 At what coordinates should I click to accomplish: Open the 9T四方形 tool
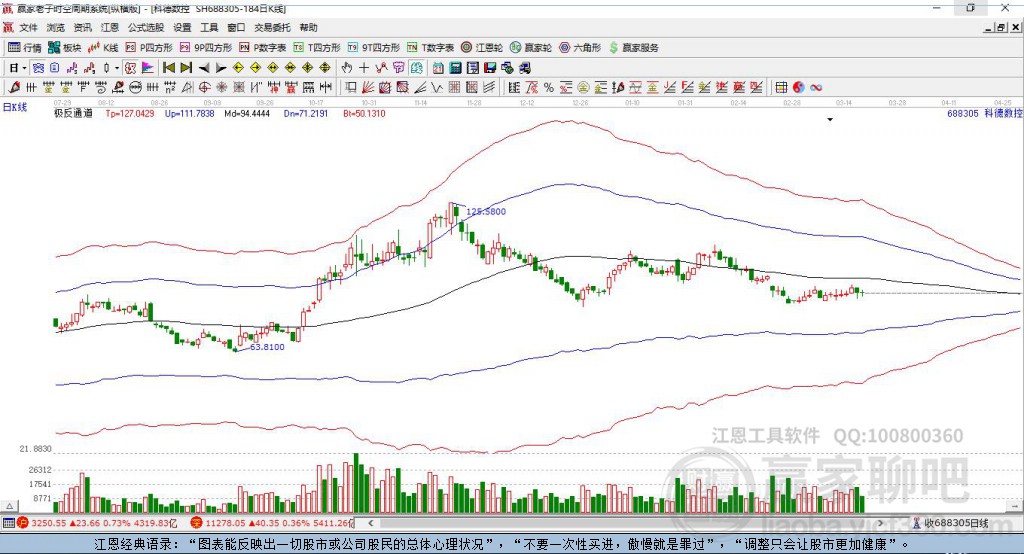click(x=373, y=48)
